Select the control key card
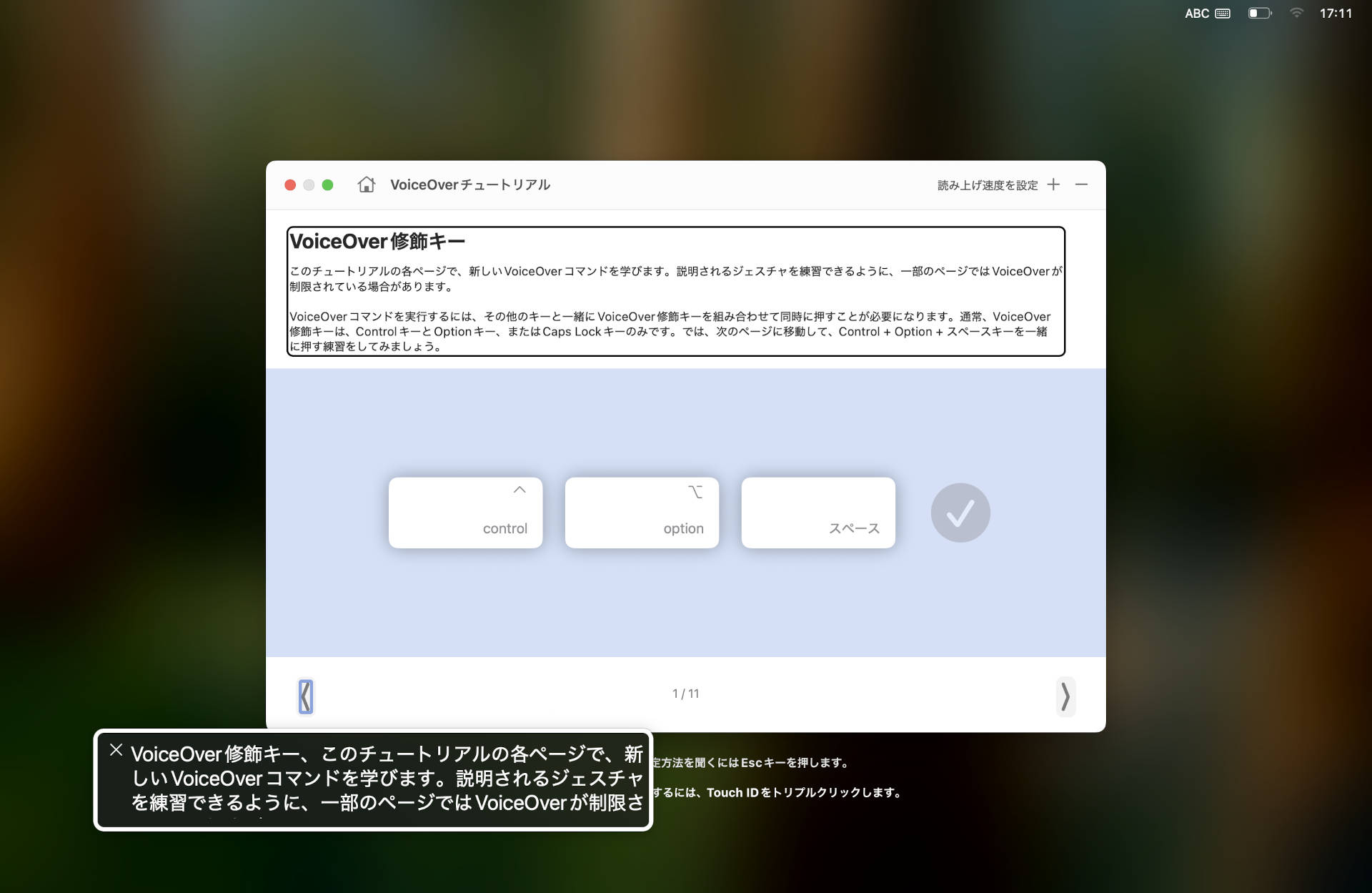This screenshot has height=893, width=1372. [465, 512]
